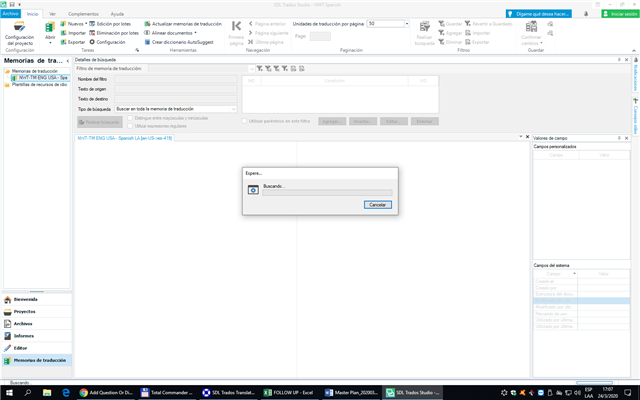640x400 pixels.
Task: Click the Buscando progress bar
Action: 327,193
